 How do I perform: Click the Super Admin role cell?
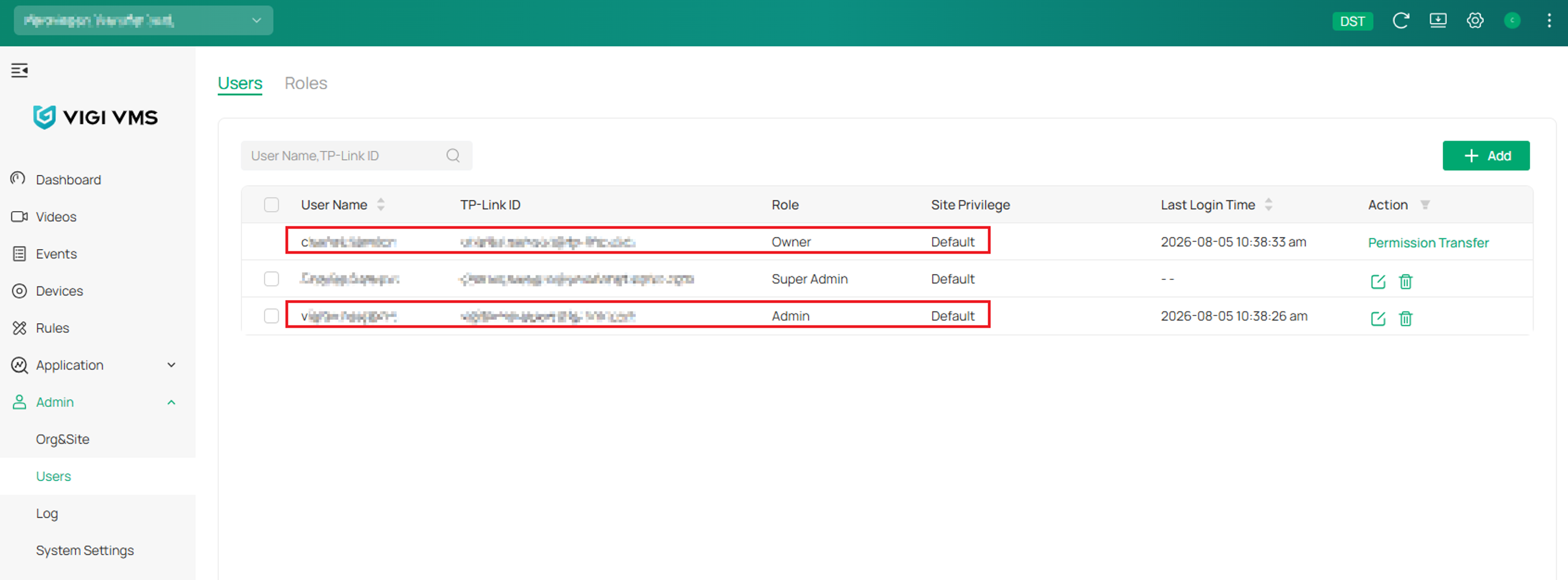[x=810, y=279]
